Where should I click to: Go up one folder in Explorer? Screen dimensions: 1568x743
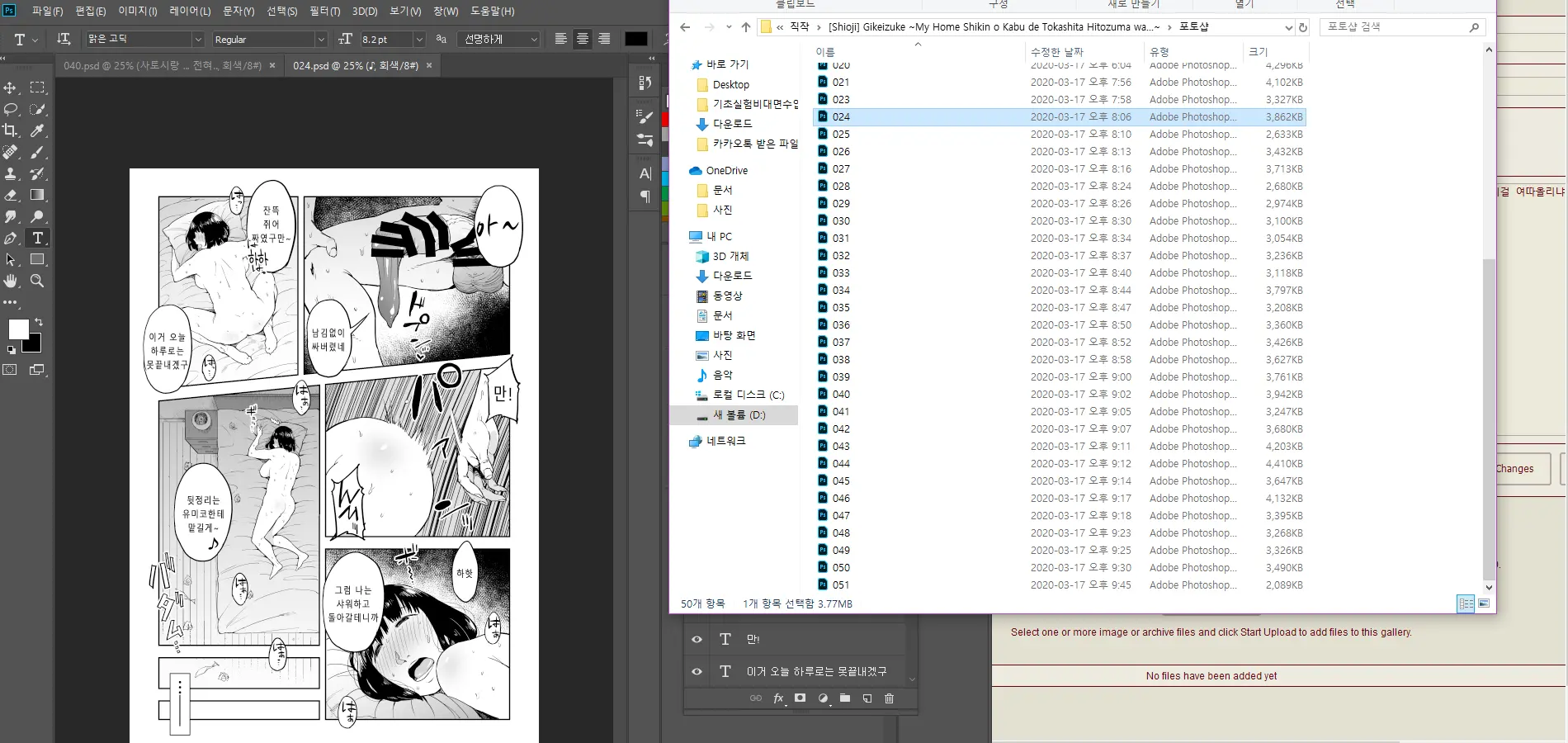point(746,27)
